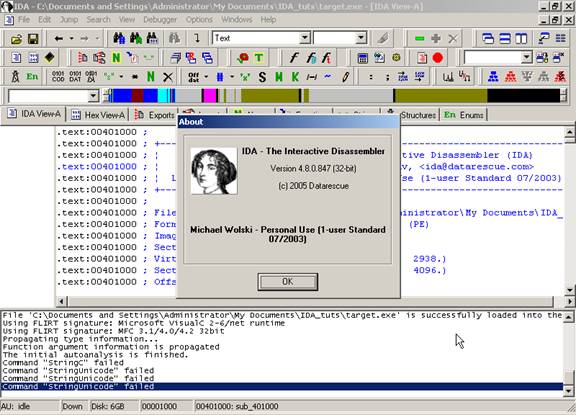Click the tile windows vertically icon
Image resolution: width=576 pixels, height=415 pixels.
pos(521,39)
